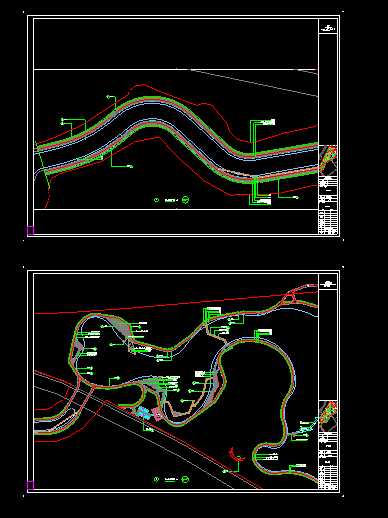
Task: Click the white callout label right of the upper road
Action: pyautogui.click(x=269, y=122)
